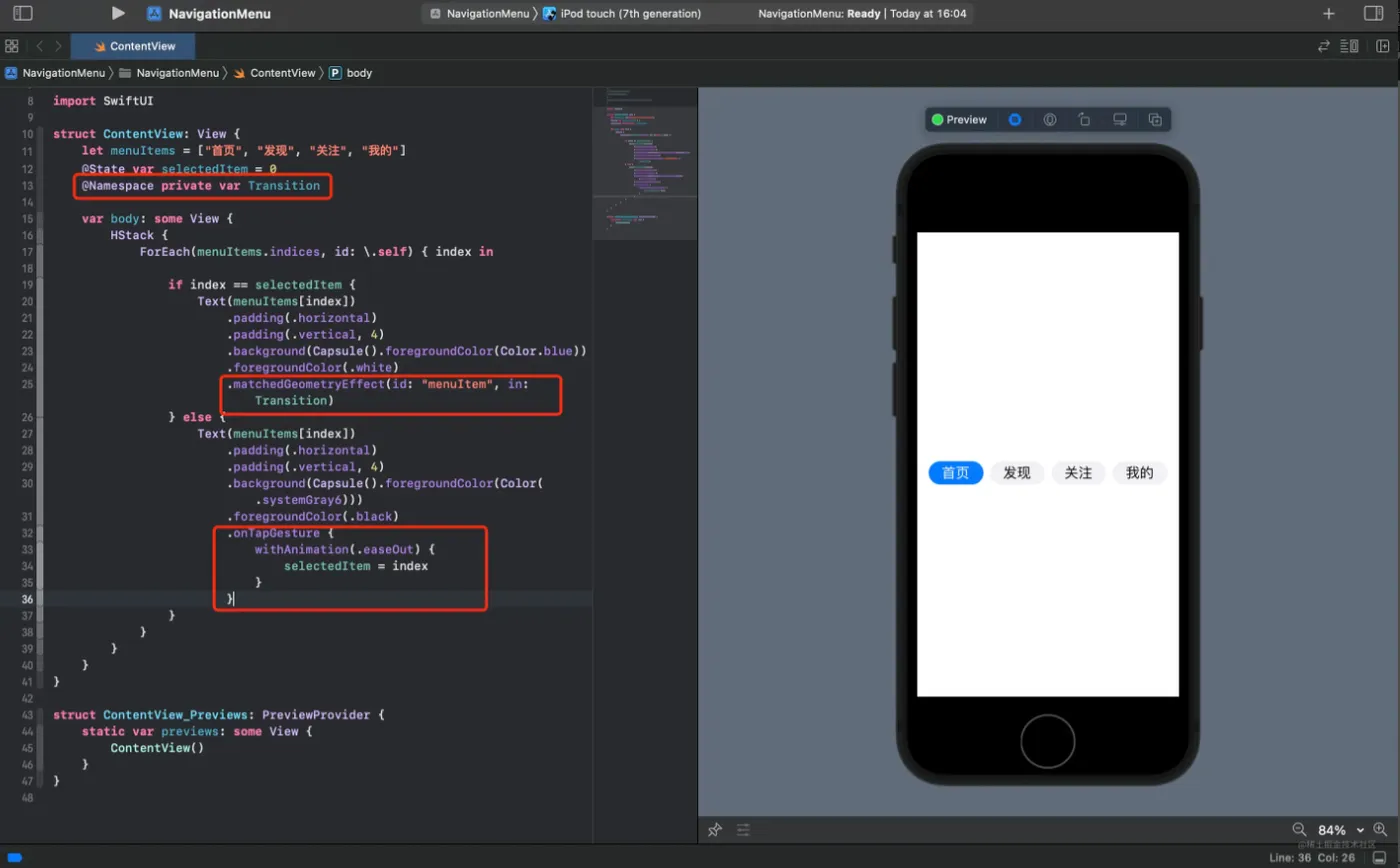Click the if index == selectedItem line
Screen dimensions: 1400x868
[x=262, y=285]
